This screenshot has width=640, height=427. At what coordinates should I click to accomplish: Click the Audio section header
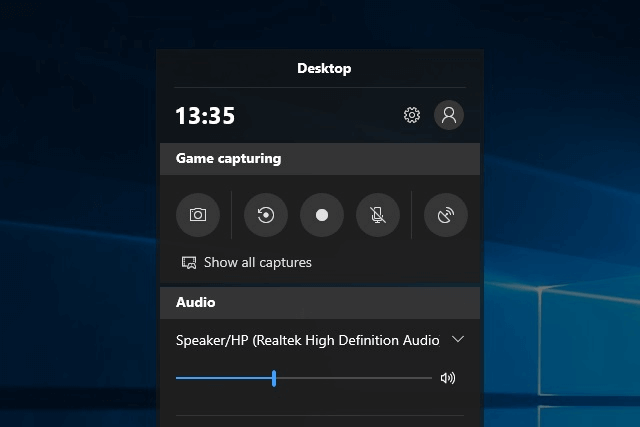coord(320,302)
